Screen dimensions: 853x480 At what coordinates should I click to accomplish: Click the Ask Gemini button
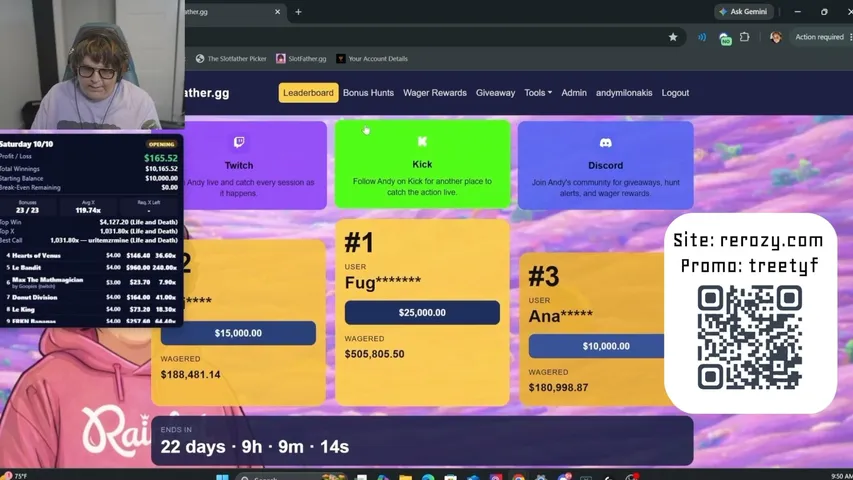pyautogui.click(x=744, y=11)
